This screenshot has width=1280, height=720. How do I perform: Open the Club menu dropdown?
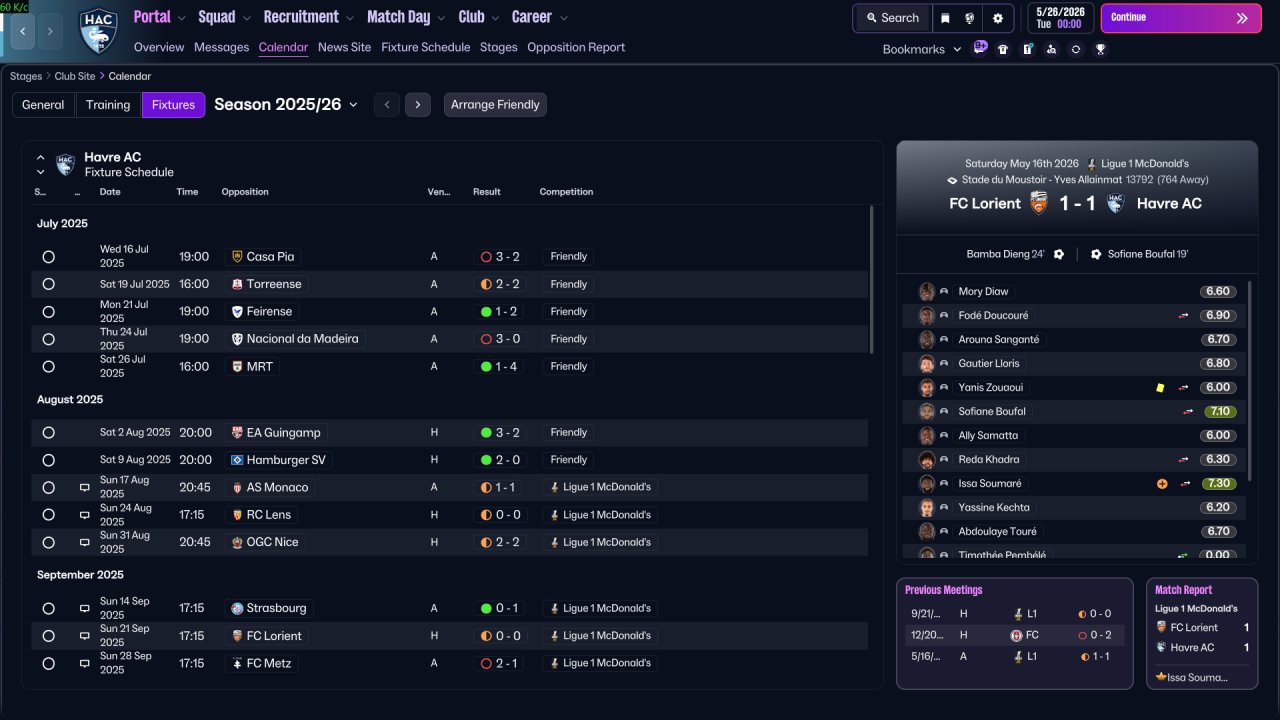click(479, 17)
